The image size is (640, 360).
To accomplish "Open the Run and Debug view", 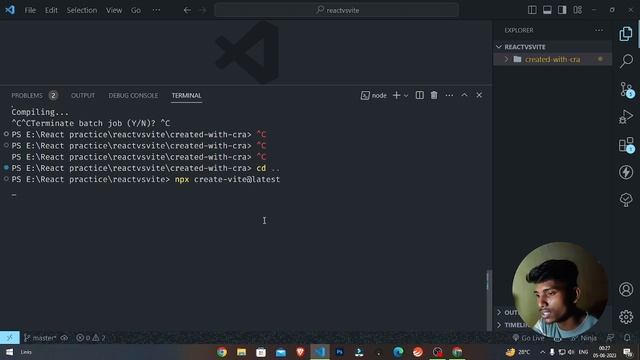I will pos(626,117).
